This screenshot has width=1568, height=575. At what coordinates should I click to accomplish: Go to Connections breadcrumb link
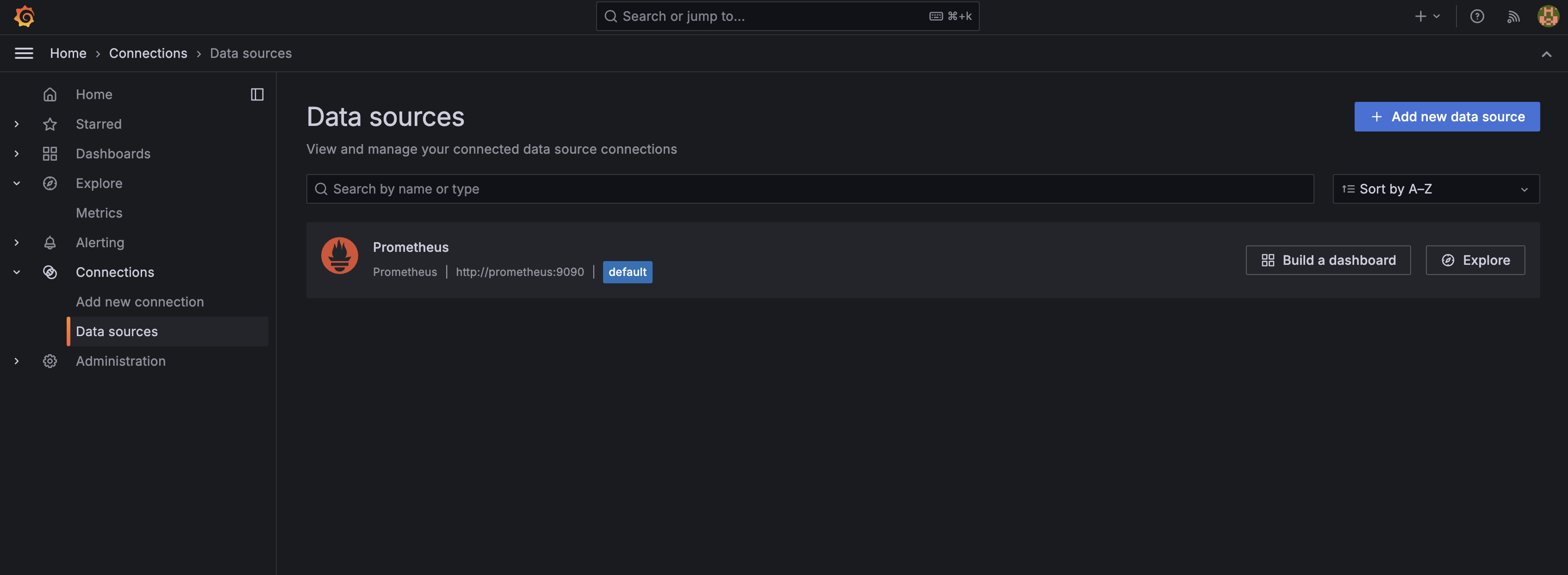[148, 54]
